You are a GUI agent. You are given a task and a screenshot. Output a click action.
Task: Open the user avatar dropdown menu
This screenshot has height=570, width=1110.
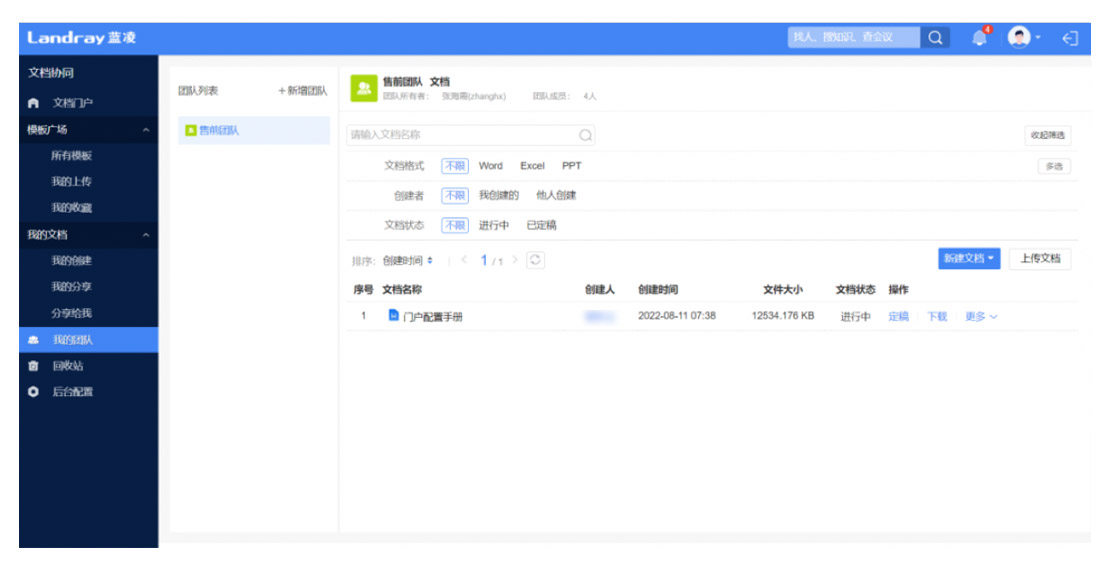[1024, 38]
